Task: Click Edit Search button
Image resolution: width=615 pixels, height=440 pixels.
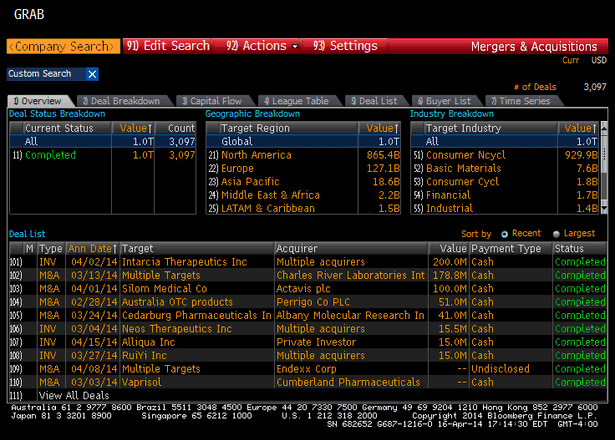Action: (167, 46)
